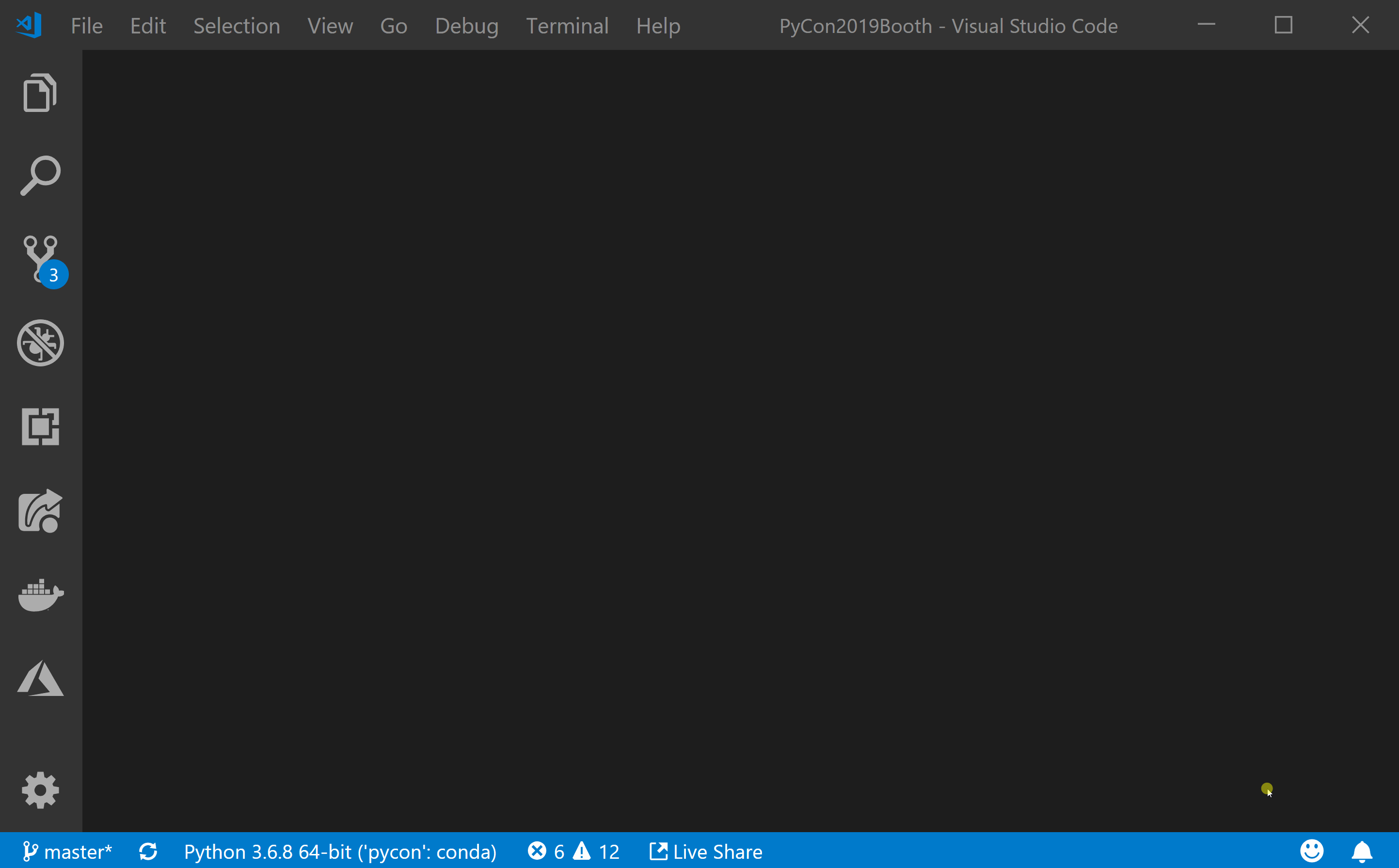The height and width of the screenshot is (868, 1399).
Task: Open the Explorer view
Action: pos(40,92)
